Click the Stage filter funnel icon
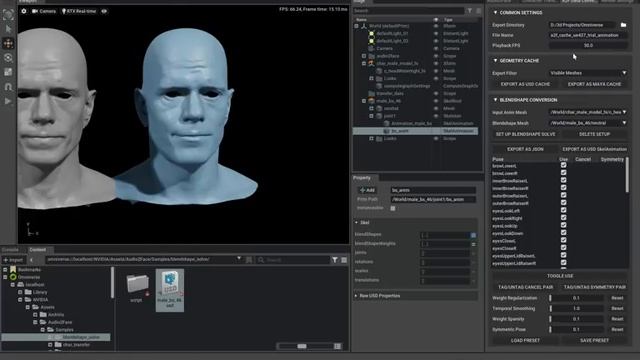Screen dimensions: 640x360 (x=470, y=11)
